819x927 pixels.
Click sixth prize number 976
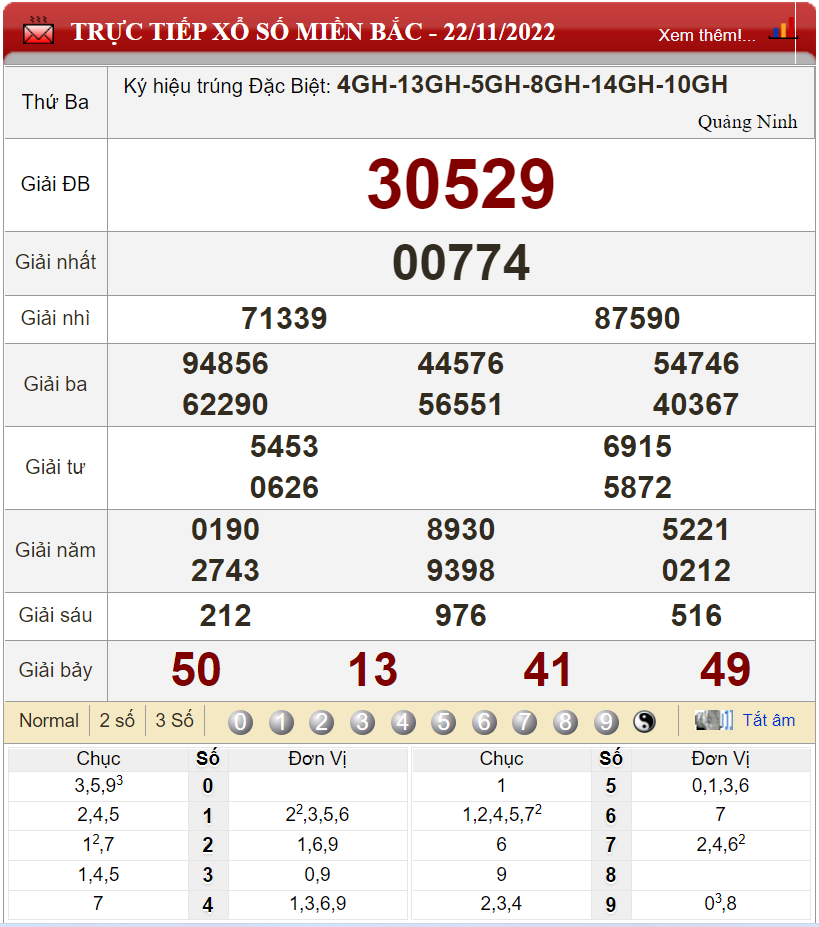(x=461, y=616)
